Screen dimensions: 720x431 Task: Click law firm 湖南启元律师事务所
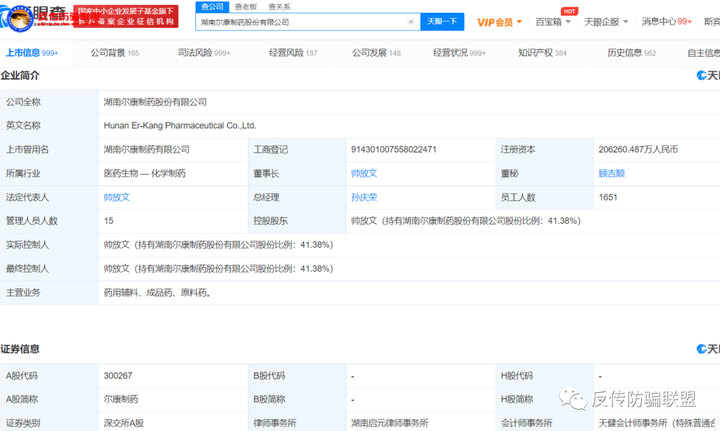pos(389,423)
